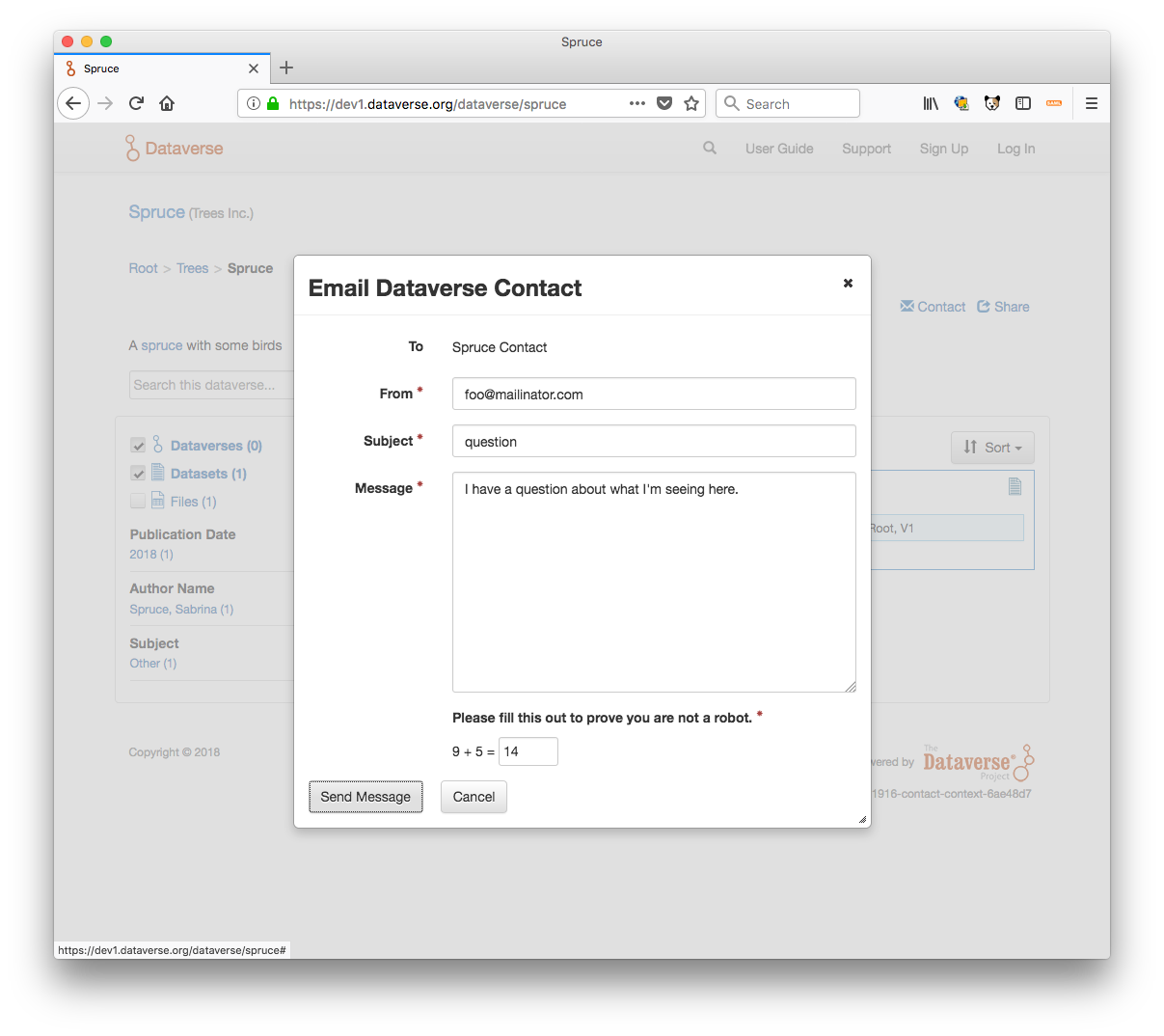Filter by subject Other (1)

(x=153, y=663)
